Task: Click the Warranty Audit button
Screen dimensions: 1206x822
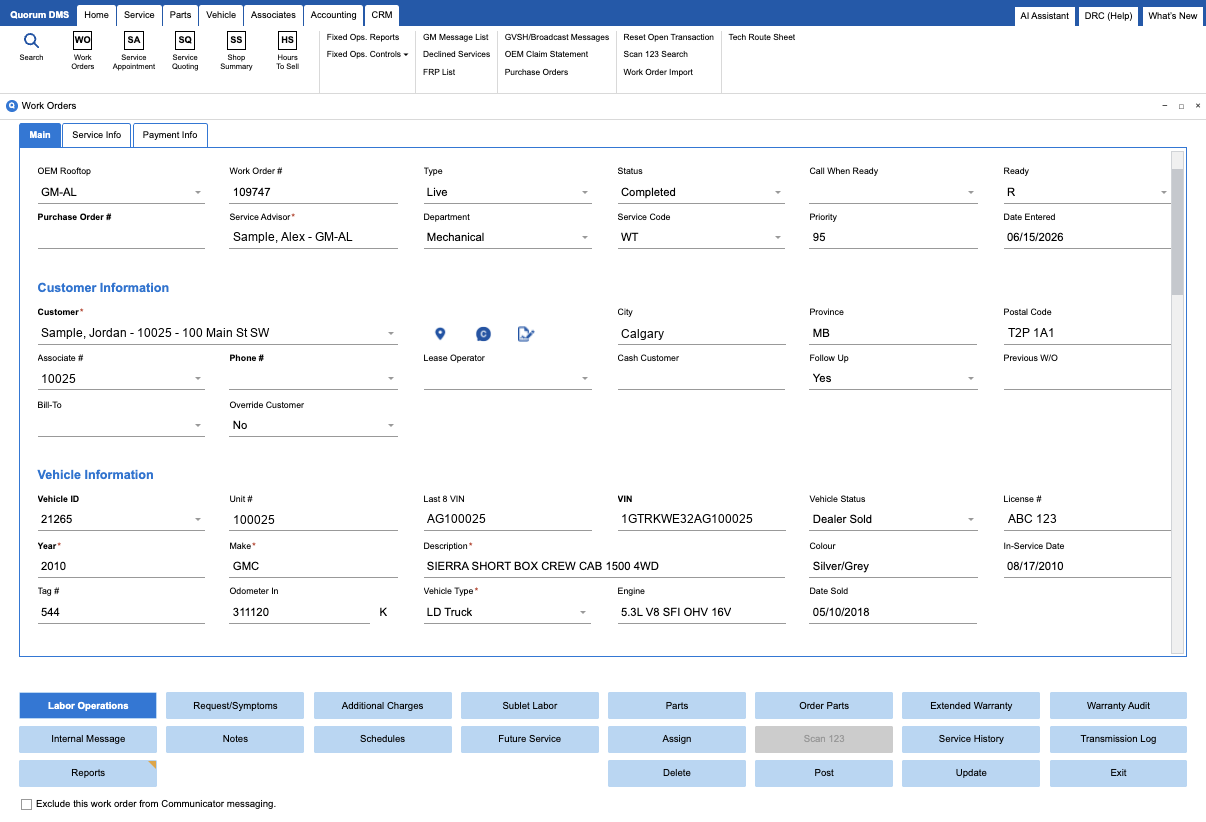Action: [1118, 705]
